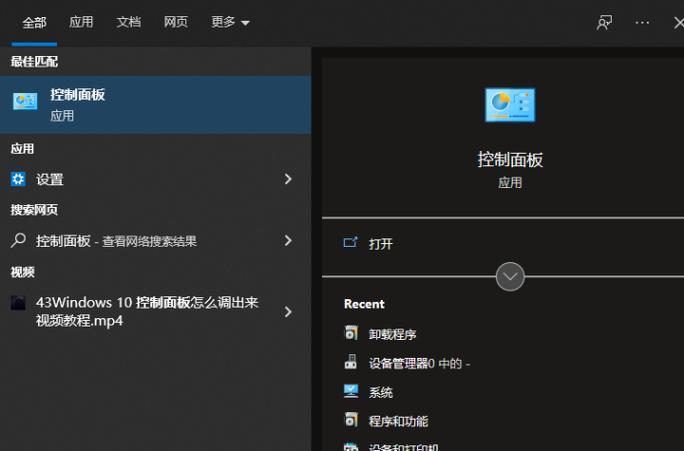Click the device manager icon in Recent

pyautogui.click(x=351, y=362)
